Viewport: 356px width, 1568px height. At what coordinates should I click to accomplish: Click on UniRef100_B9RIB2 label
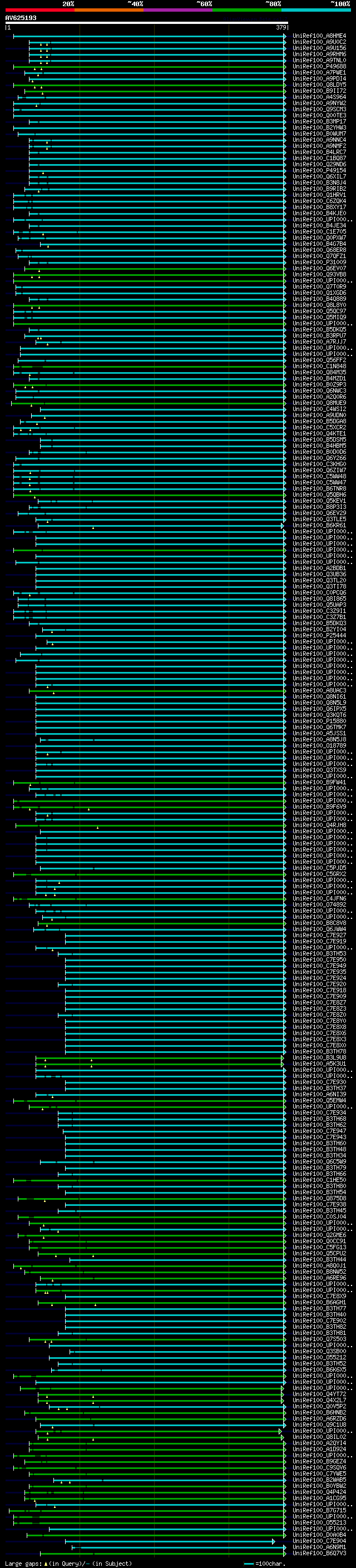tap(319, 189)
